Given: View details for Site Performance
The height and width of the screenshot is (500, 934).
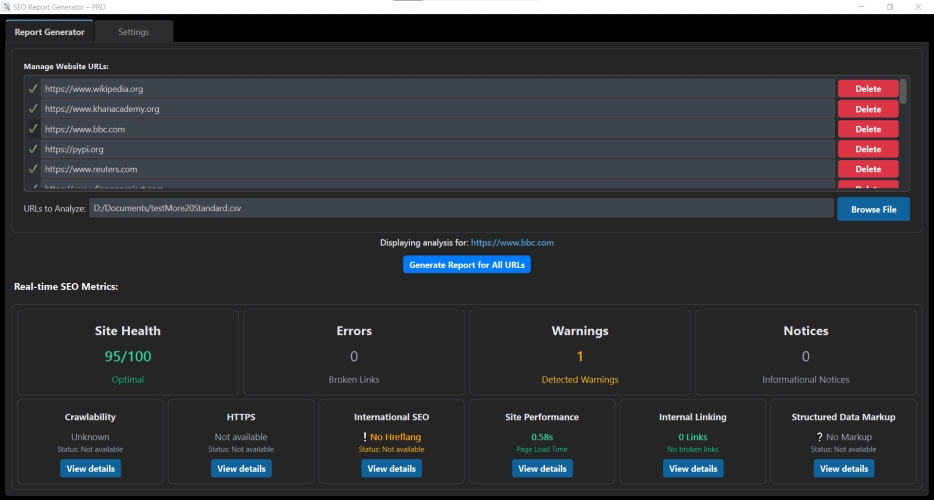Looking at the screenshot, I should (542, 468).
